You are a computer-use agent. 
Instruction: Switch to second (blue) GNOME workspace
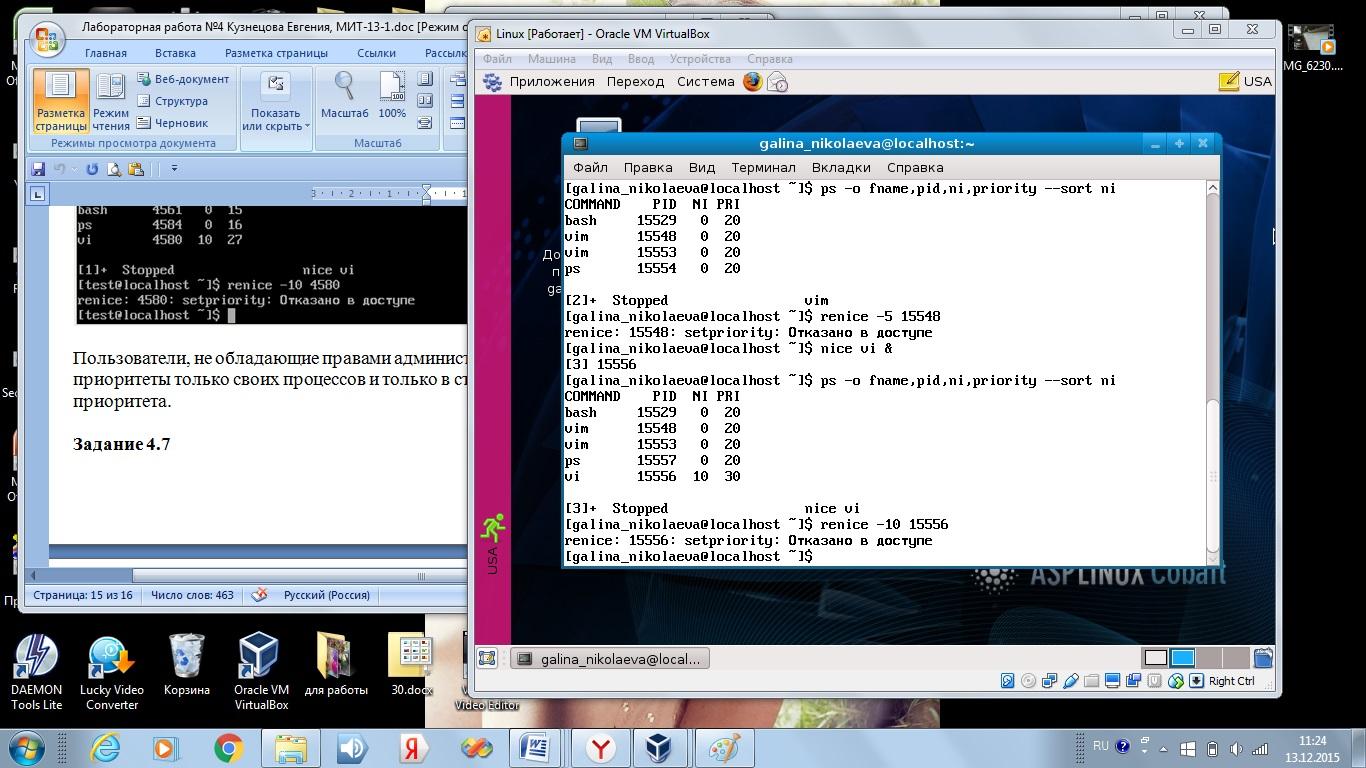point(1182,658)
